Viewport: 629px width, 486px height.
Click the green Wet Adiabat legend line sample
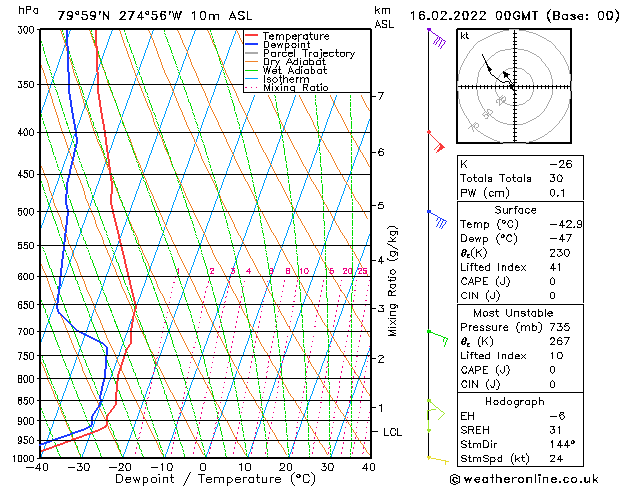(x=252, y=71)
